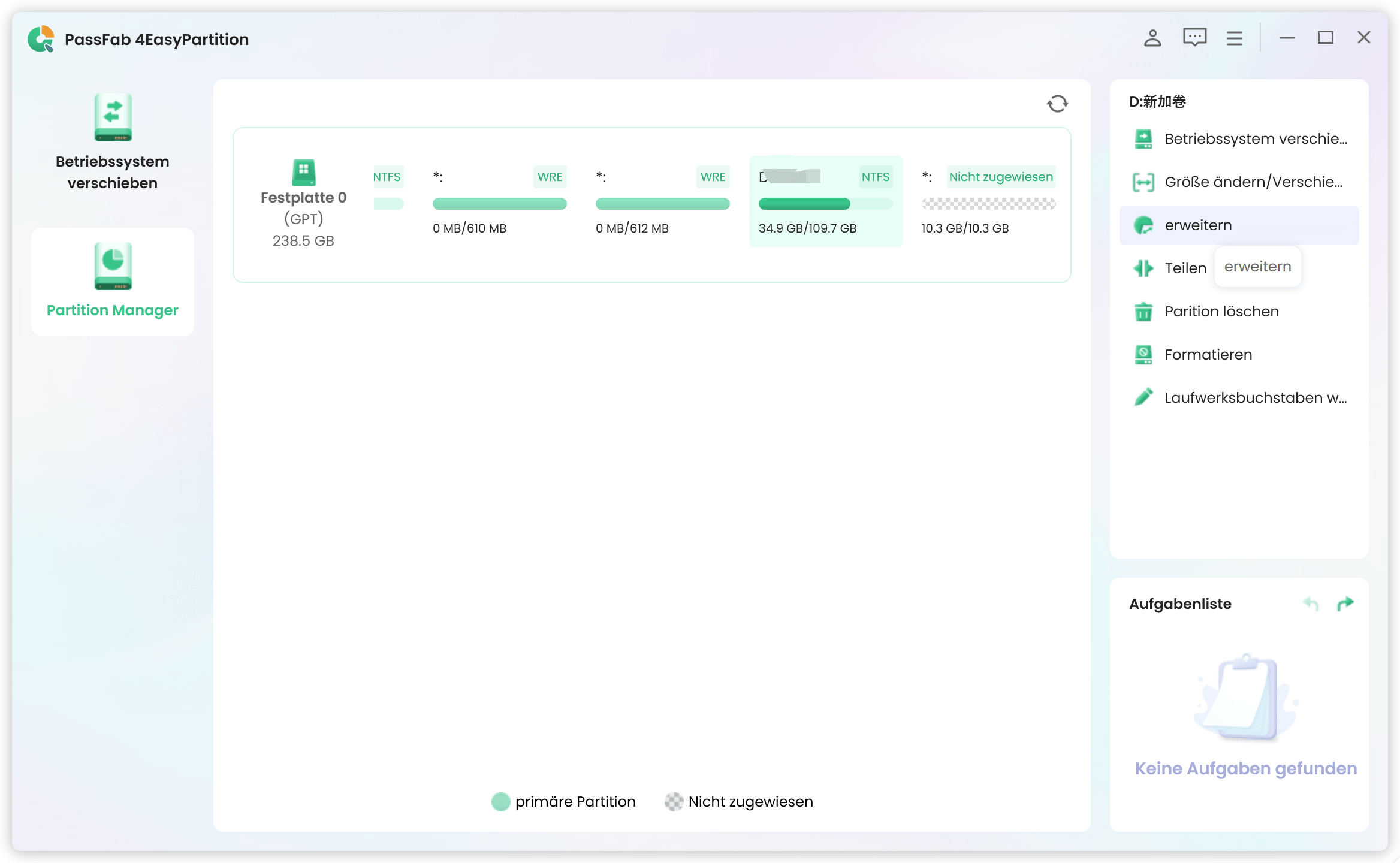The width and height of the screenshot is (1400, 863).
Task: Click the erweitern option
Action: pos(1198,225)
